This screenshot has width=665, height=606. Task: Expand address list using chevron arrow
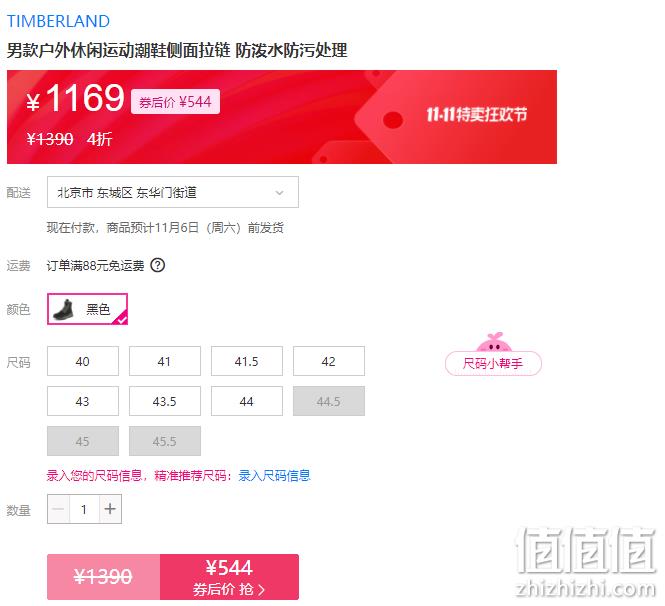(x=279, y=193)
